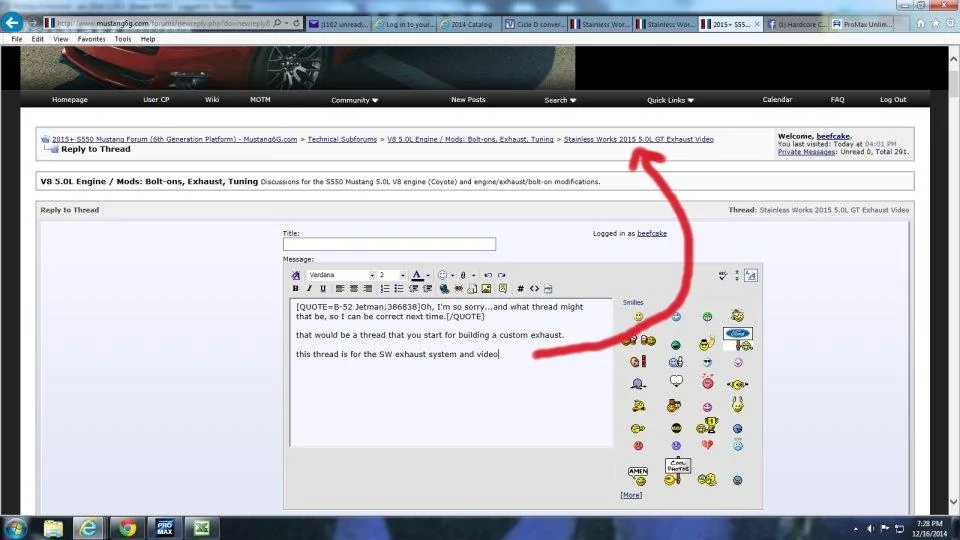This screenshot has width=960, height=540.
Task: Switch to the 2014 Catalog tab
Action: (468, 24)
